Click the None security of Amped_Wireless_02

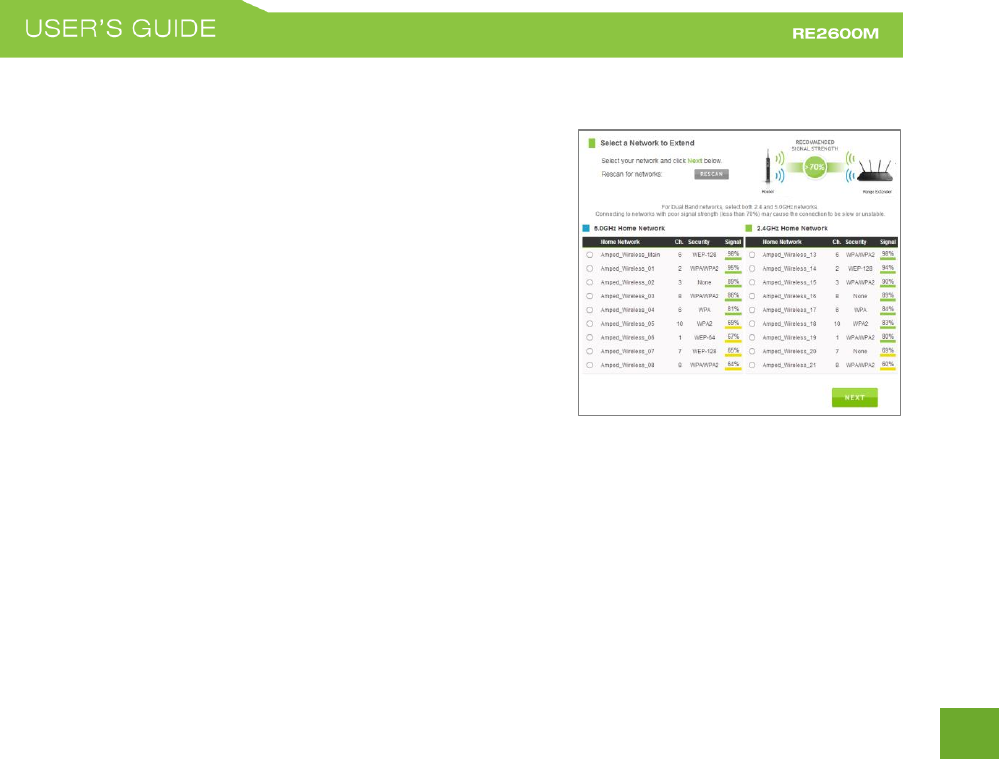[x=704, y=282]
